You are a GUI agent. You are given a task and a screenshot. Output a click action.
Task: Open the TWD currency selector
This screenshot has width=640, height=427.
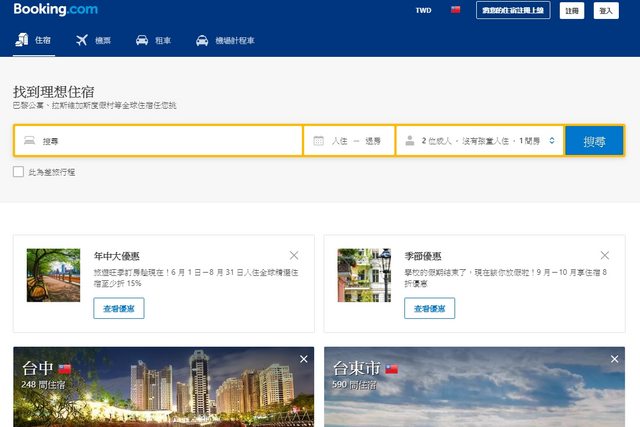point(424,10)
